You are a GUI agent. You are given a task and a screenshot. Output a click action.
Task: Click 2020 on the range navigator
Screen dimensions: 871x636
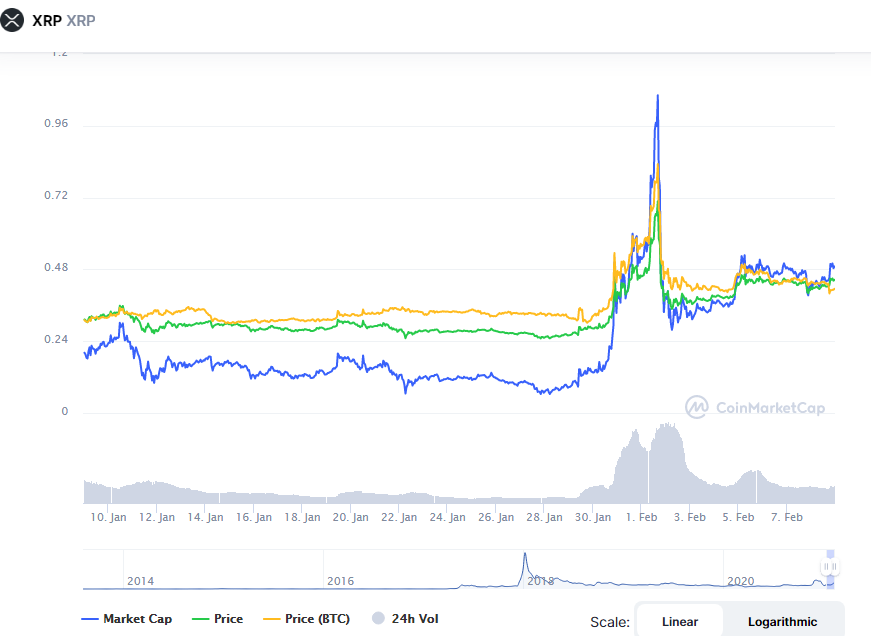(x=740, y=581)
